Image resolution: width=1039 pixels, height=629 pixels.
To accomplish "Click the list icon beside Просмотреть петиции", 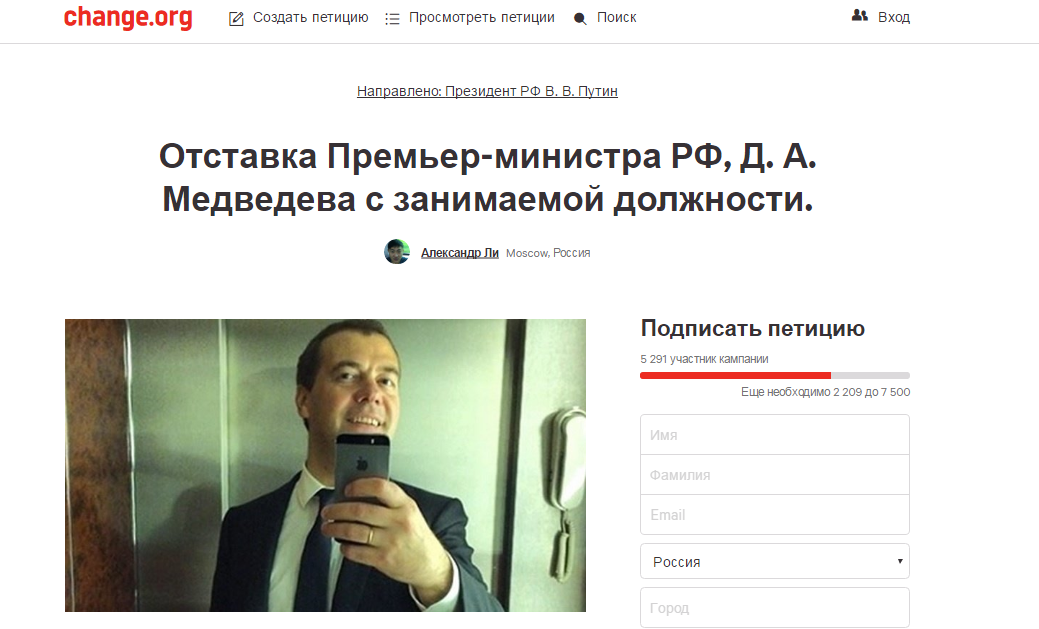I will 392,19.
